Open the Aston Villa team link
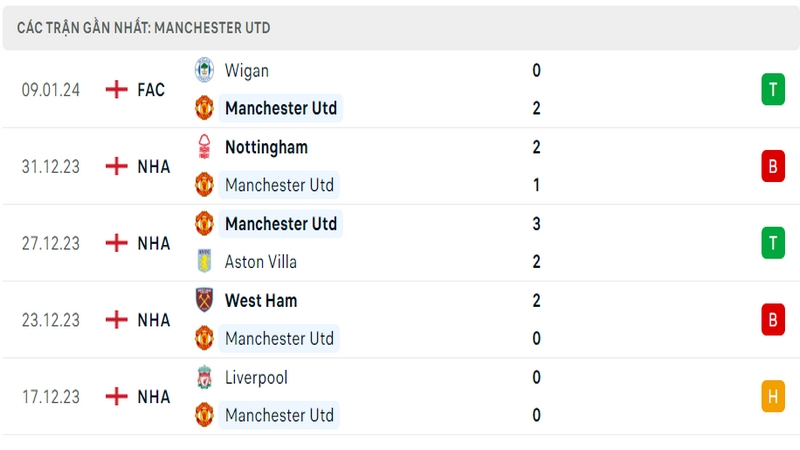Image resolution: width=800 pixels, height=450 pixels. [x=261, y=262]
